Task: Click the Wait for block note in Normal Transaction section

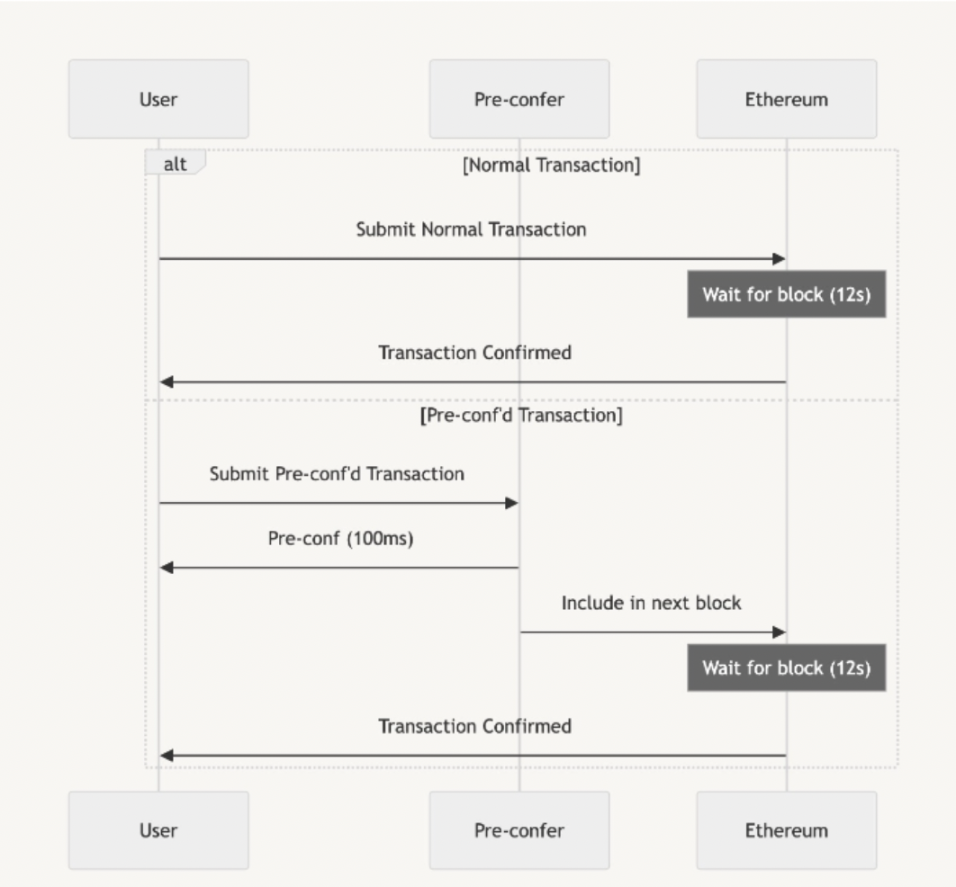Action: click(786, 294)
